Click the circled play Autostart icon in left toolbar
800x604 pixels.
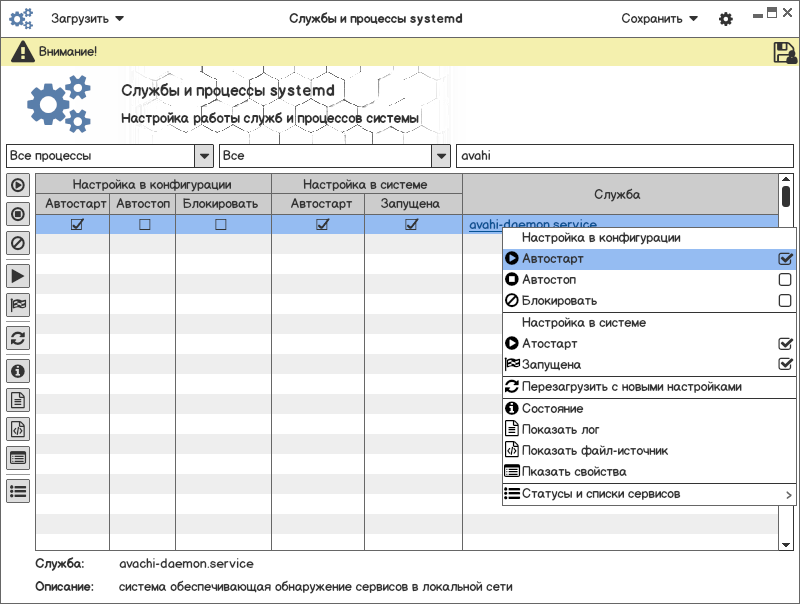[18, 185]
